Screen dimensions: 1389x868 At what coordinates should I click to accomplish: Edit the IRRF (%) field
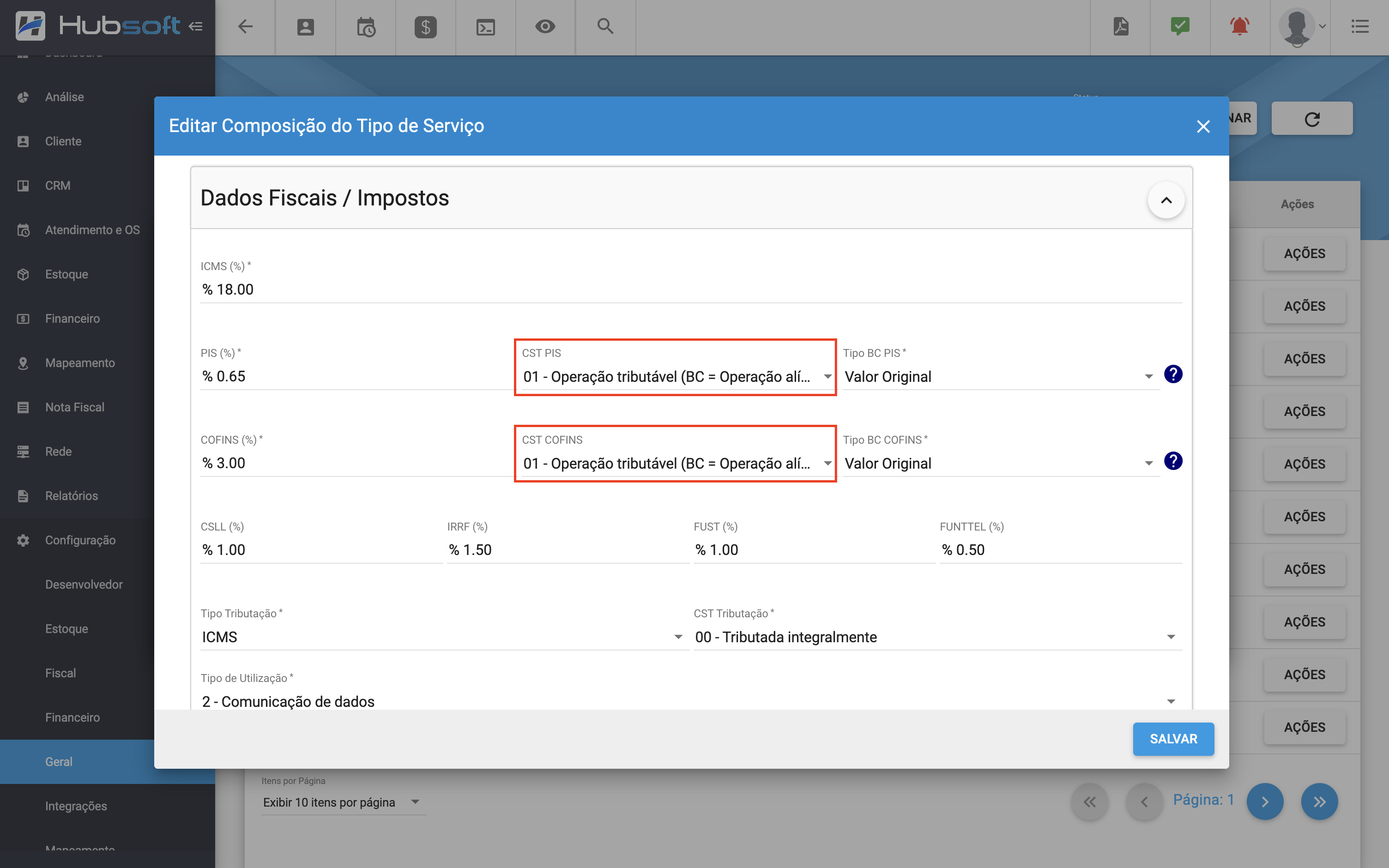568,550
